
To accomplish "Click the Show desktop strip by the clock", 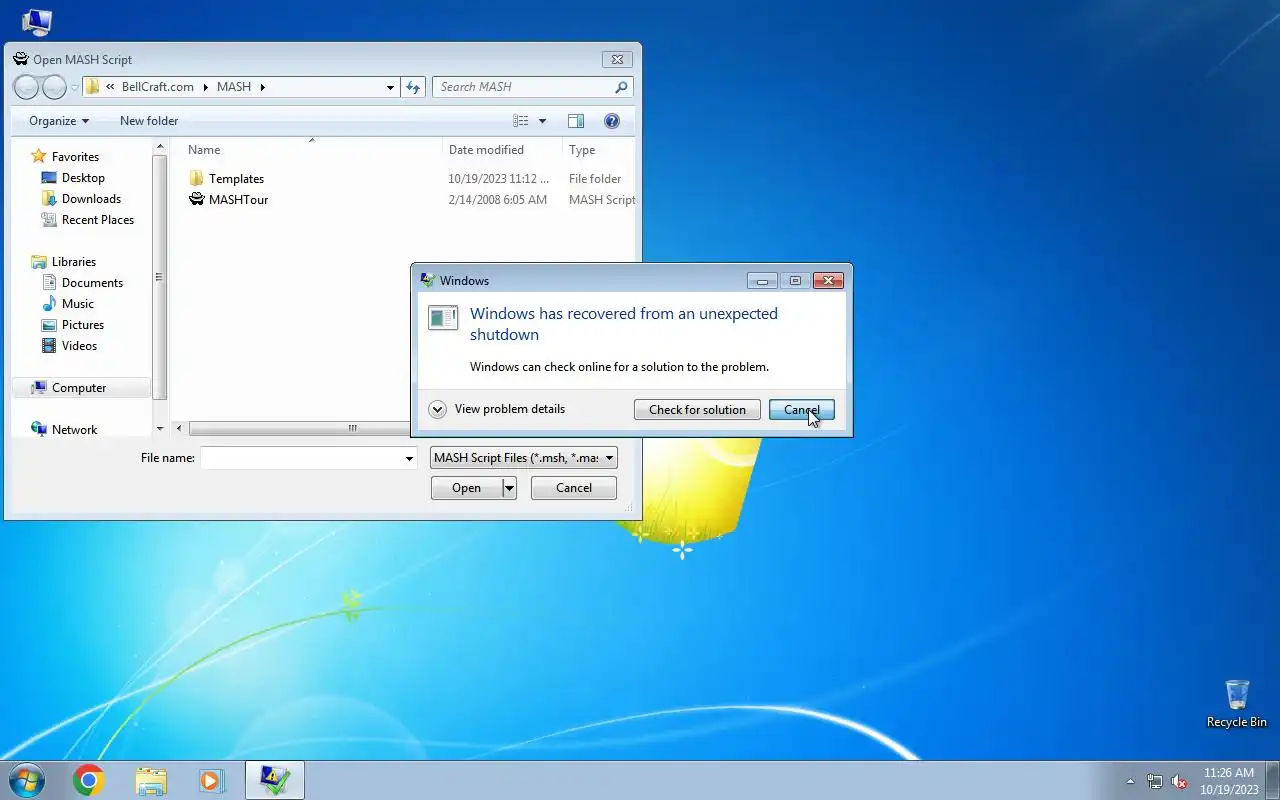I will click(x=1273, y=781).
